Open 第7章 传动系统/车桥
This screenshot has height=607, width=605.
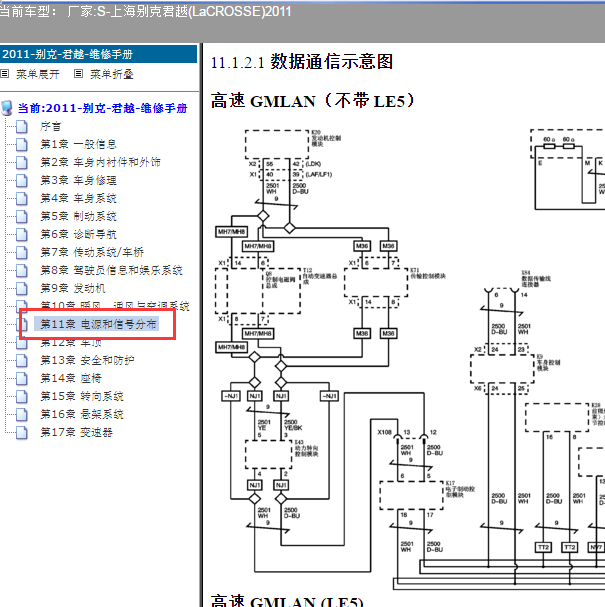(x=92, y=252)
